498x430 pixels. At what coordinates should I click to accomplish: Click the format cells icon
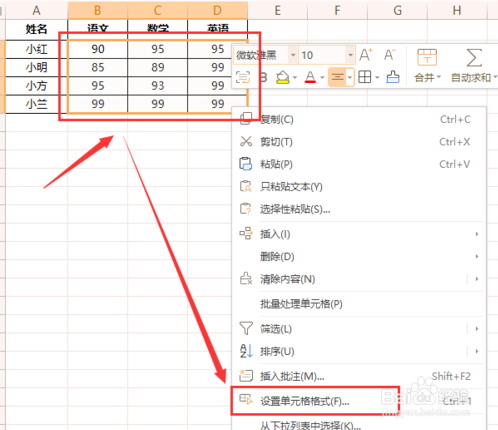(x=246, y=399)
